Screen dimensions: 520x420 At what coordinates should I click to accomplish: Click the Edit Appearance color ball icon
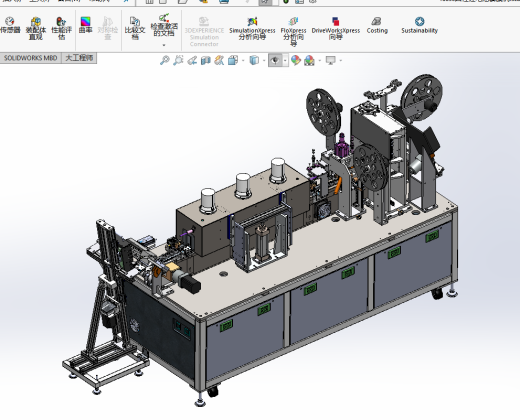tap(295, 60)
